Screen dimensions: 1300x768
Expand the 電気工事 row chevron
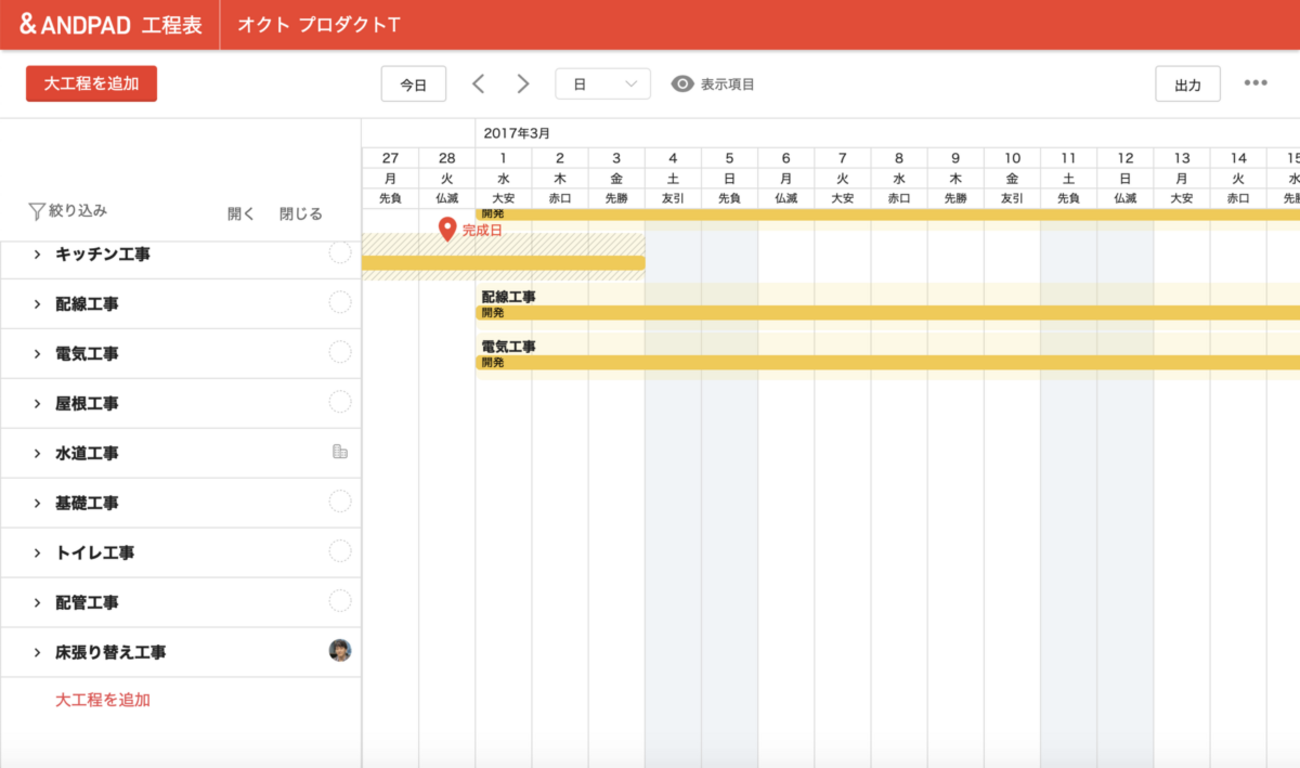point(37,354)
